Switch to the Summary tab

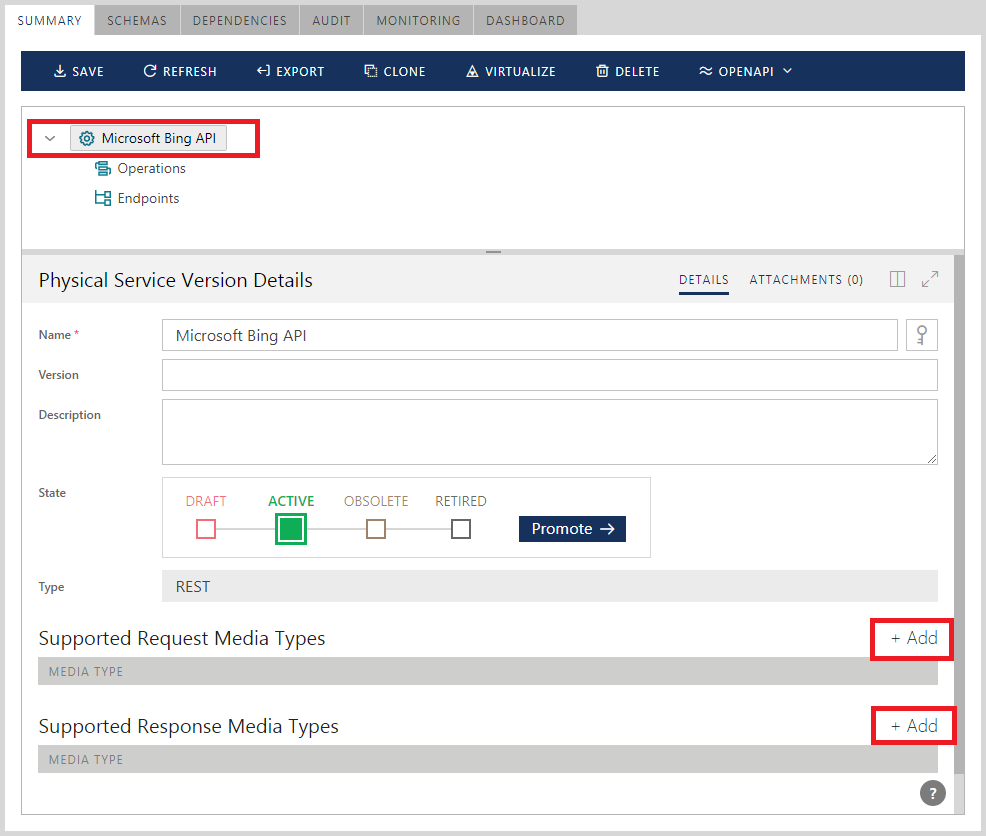(50, 20)
